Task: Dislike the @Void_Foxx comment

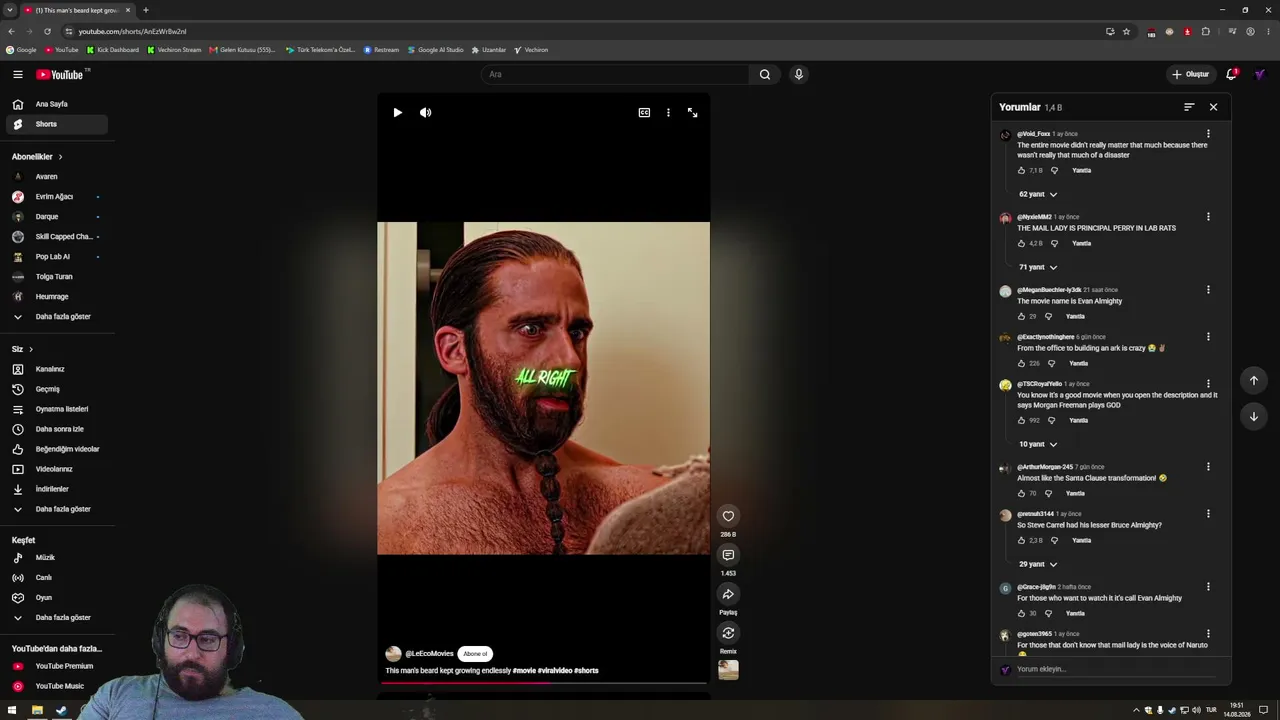Action: (x=1054, y=171)
